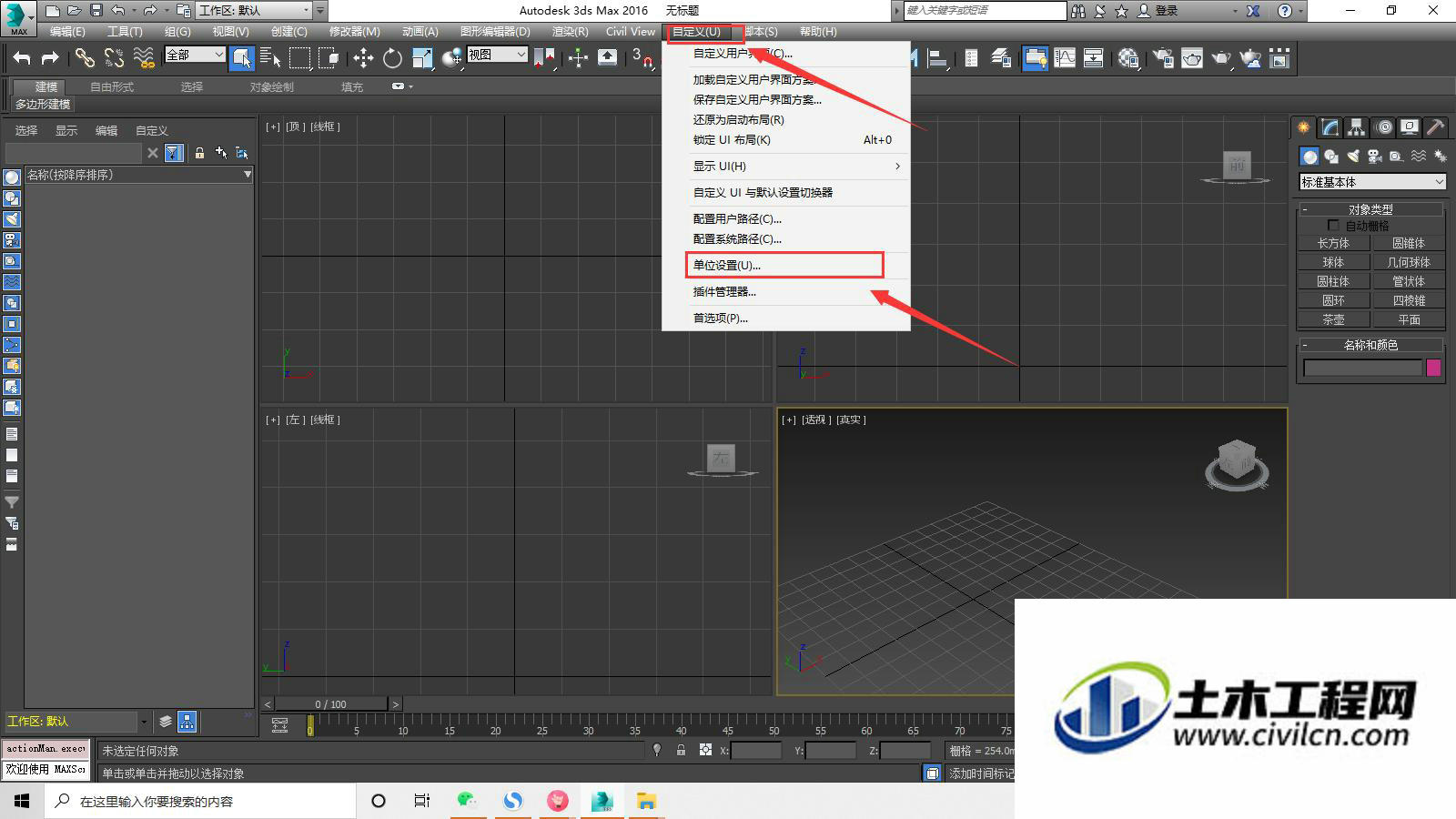1456x819 pixels.
Task: Open Rendered Frame Window
Action: pyautogui.click(x=1192, y=58)
